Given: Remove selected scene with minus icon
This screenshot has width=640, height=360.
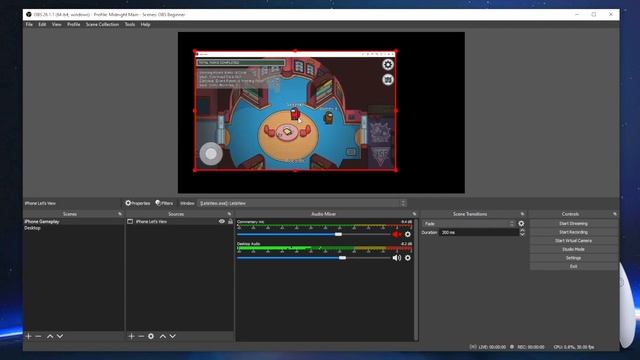Looking at the screenshot, I should tap(38, 336).
